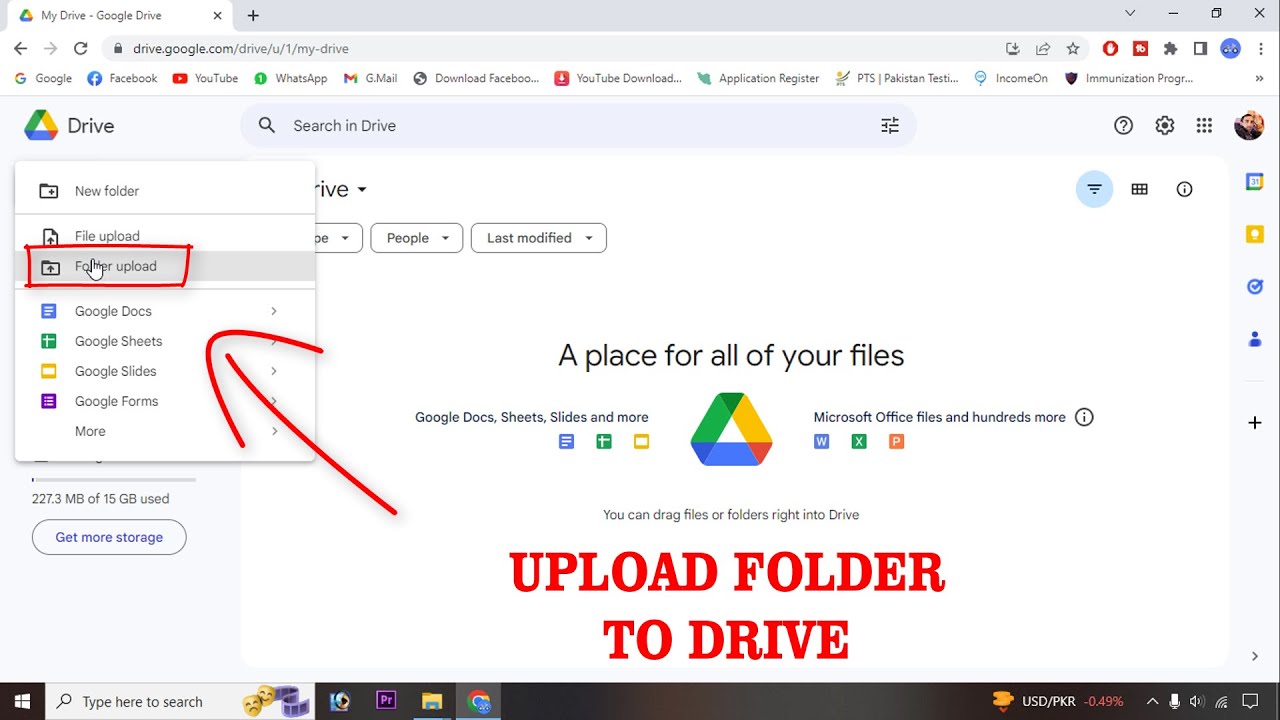The height and width of the screenshot is (720, 1280).
Task: Open Google Tasks side panel
Action: coord(1255,287)
